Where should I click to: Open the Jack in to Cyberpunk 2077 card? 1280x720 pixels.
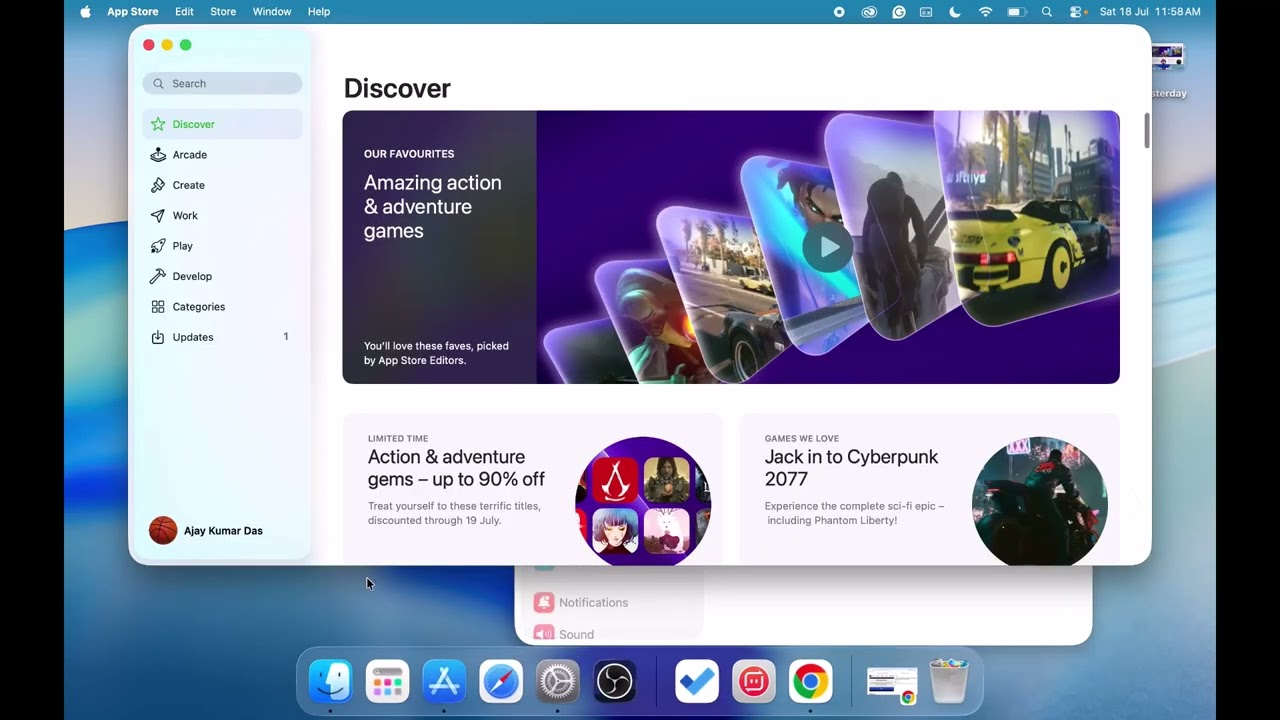click(929, 490)
